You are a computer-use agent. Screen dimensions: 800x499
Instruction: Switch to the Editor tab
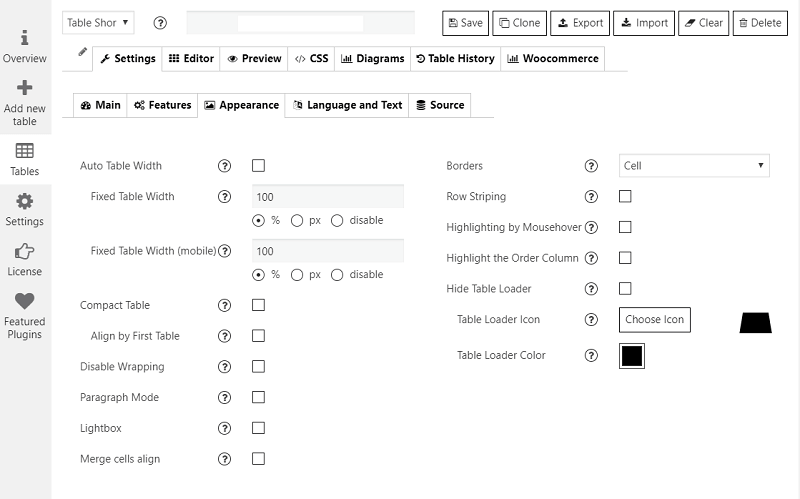[x=191, y=59]
